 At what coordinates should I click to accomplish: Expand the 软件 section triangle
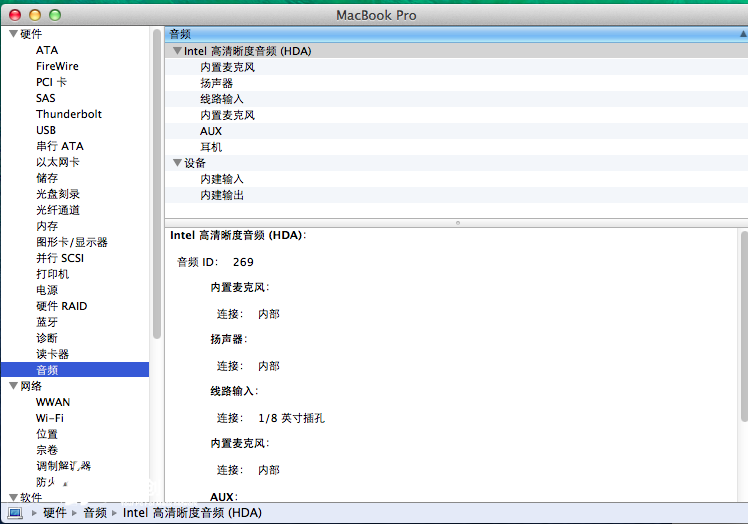(13, 497)
